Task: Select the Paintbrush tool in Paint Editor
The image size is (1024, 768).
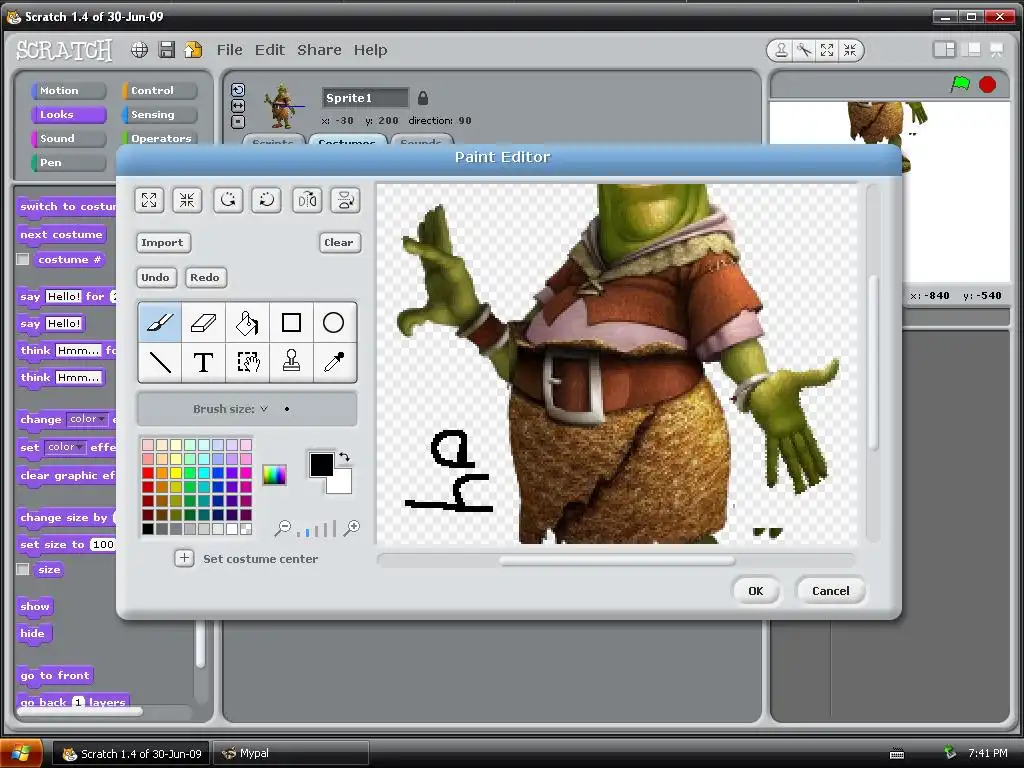Action: point(160,323)
